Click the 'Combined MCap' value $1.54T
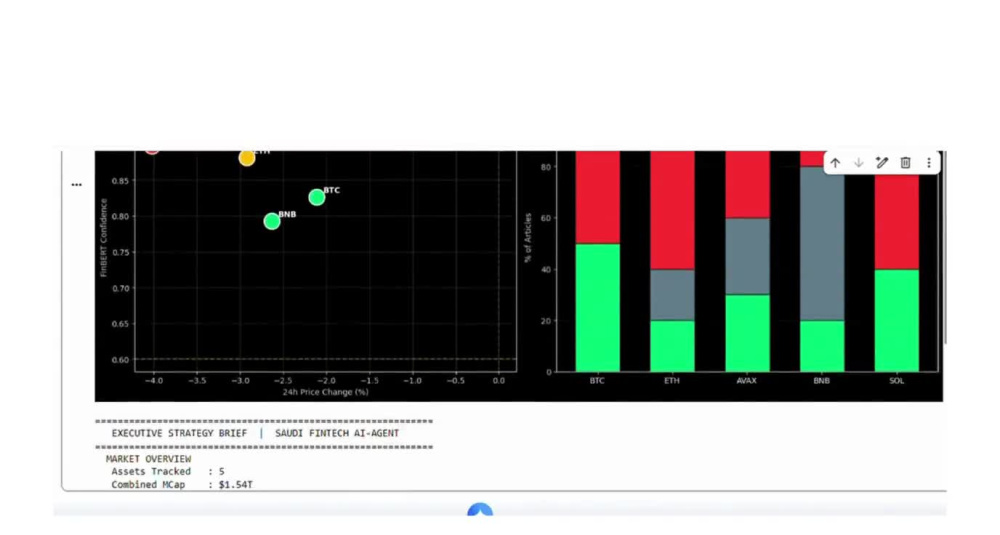The width and height of the screenshot is (1000, 535). 235,485
